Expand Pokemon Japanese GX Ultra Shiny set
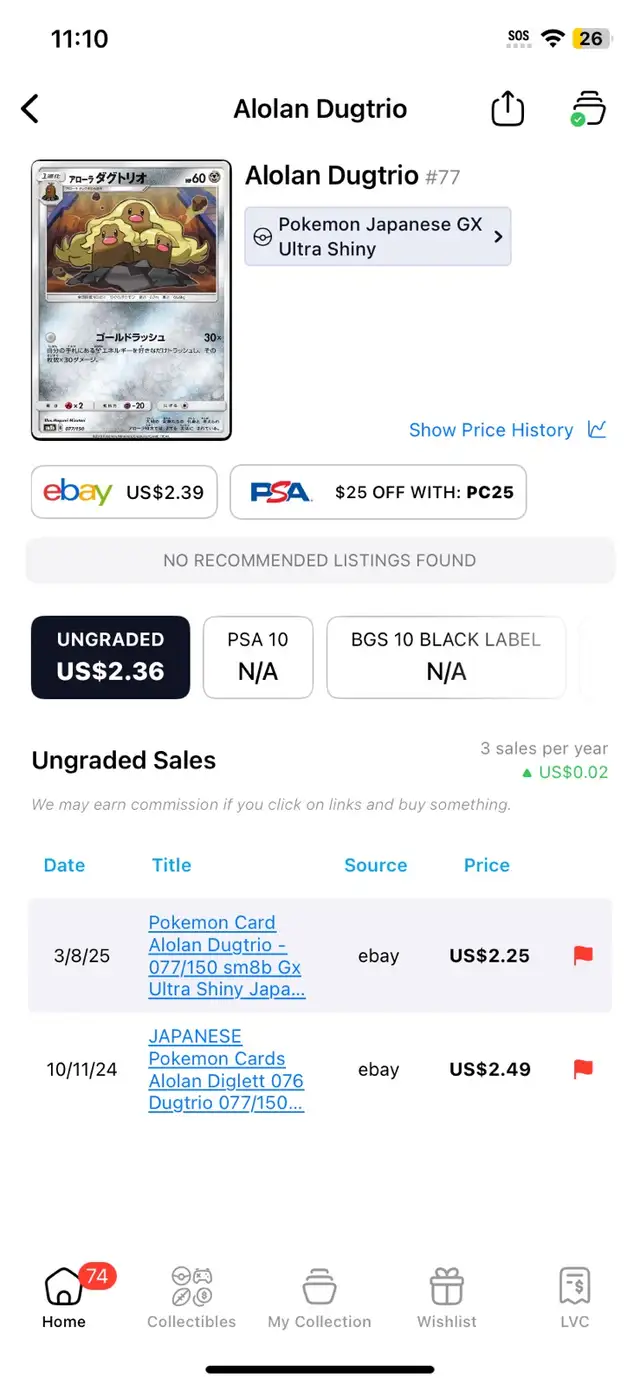Screen dimensions: 640x1386 click(378, 237)
